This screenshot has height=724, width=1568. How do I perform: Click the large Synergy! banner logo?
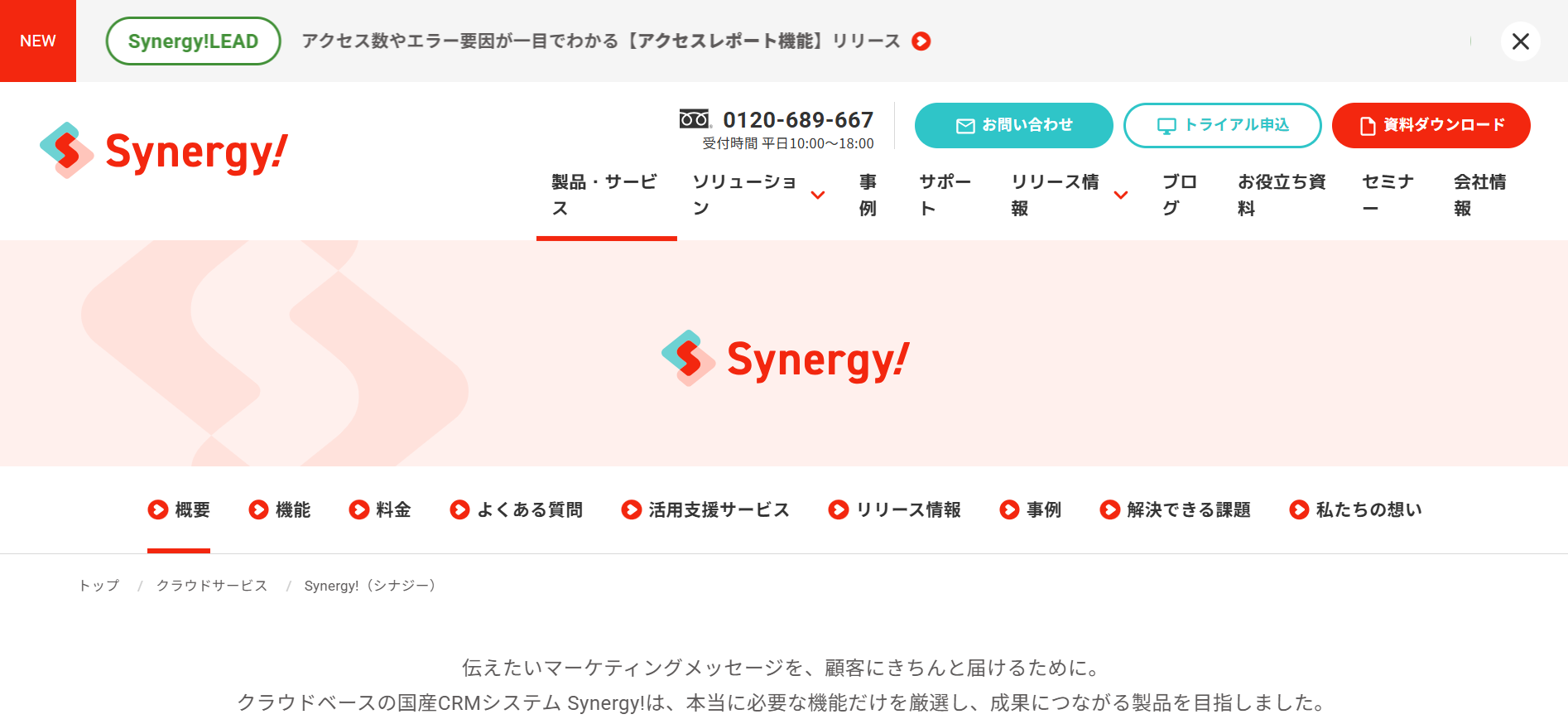tap(785, 359)
